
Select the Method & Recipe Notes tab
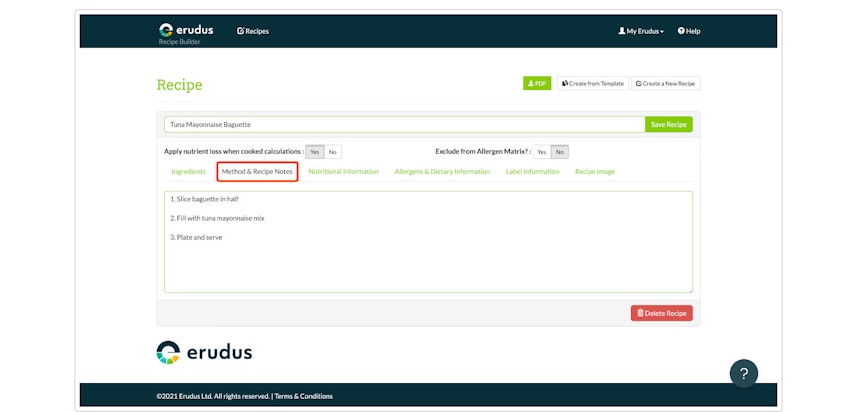pos(257,171)
